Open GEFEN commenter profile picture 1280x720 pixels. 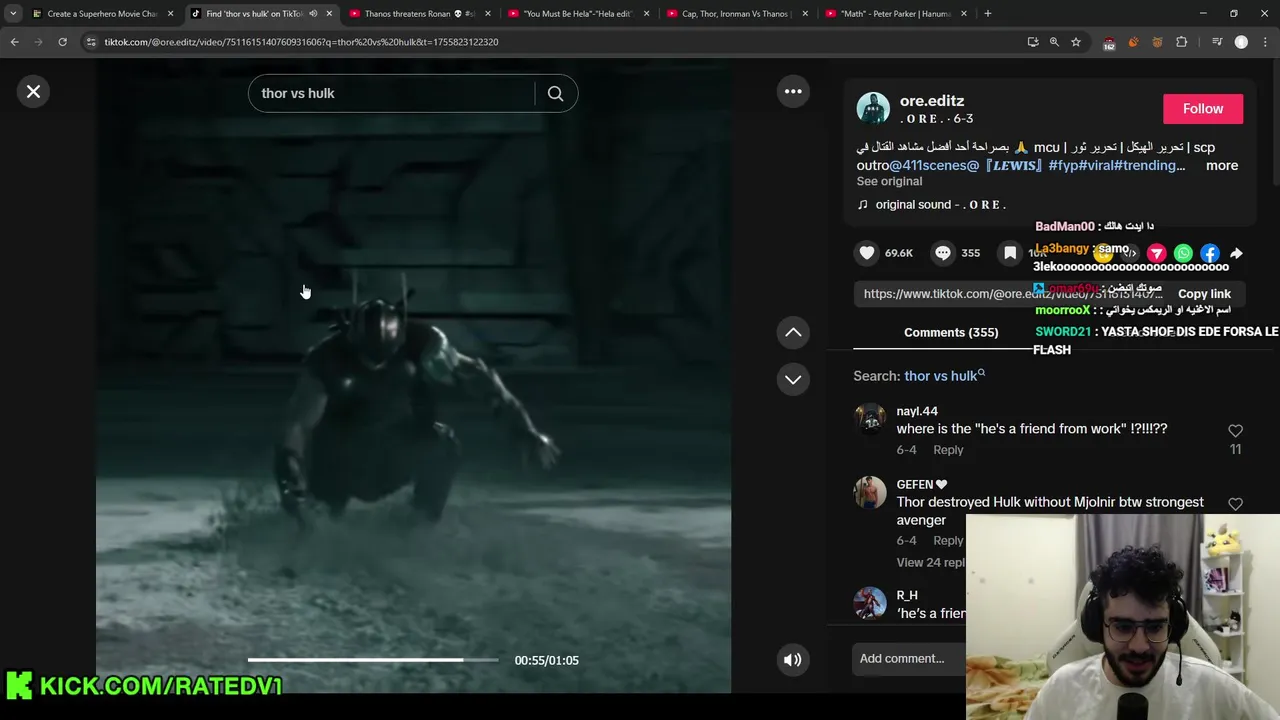pyautogui.click(x=870, y=492)
